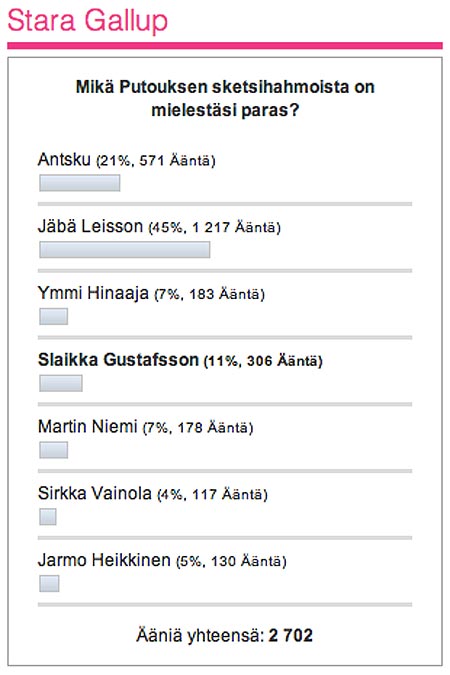Select the bold Slaikka Gustafsson option
The image size is (450, 675).
click(x=180, y=360)
